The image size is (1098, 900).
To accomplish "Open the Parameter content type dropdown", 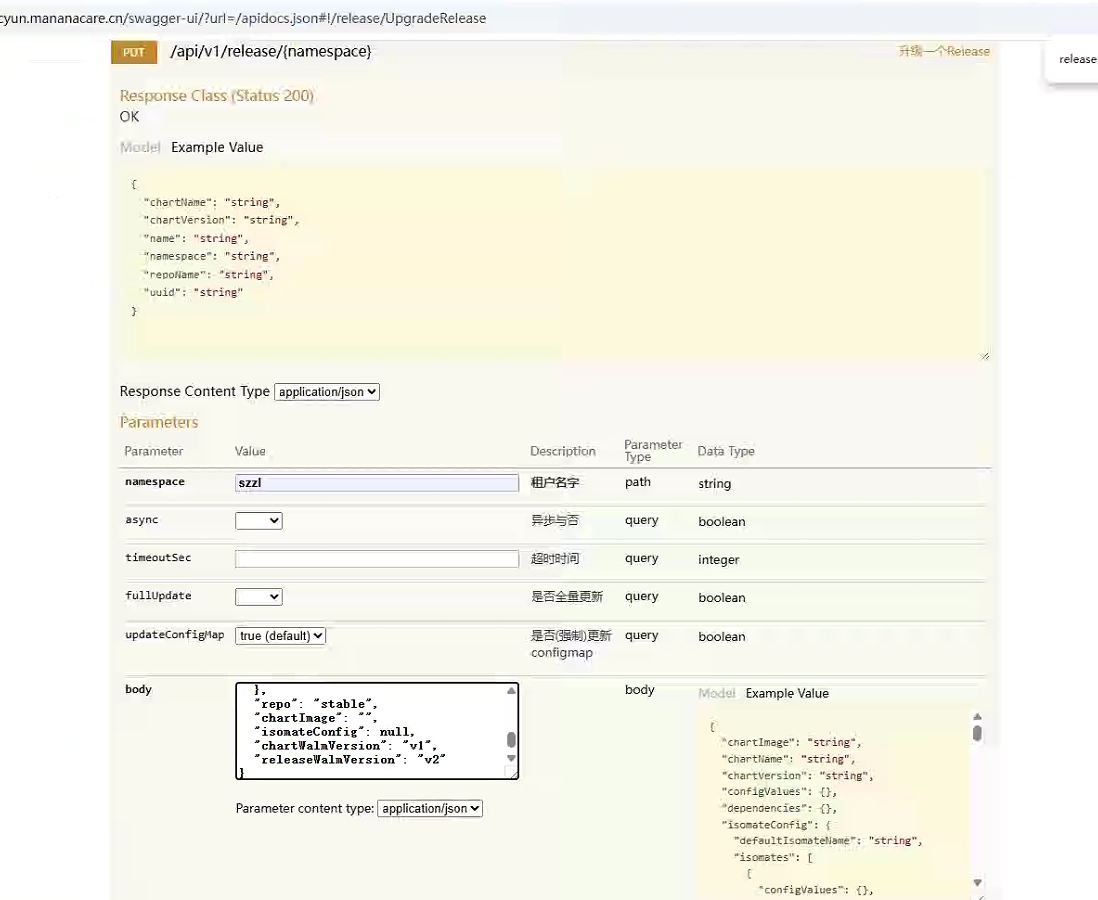I will pyautogui.click(x=430, y=808).
